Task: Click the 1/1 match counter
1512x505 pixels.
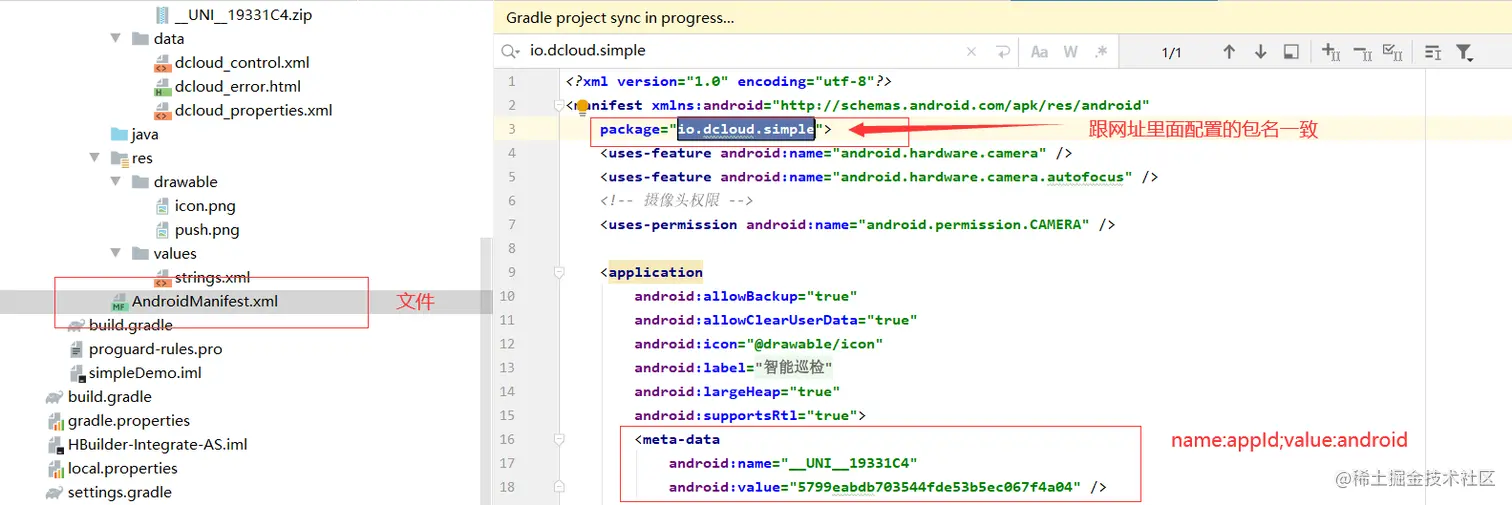Action: pos(1172,52)
